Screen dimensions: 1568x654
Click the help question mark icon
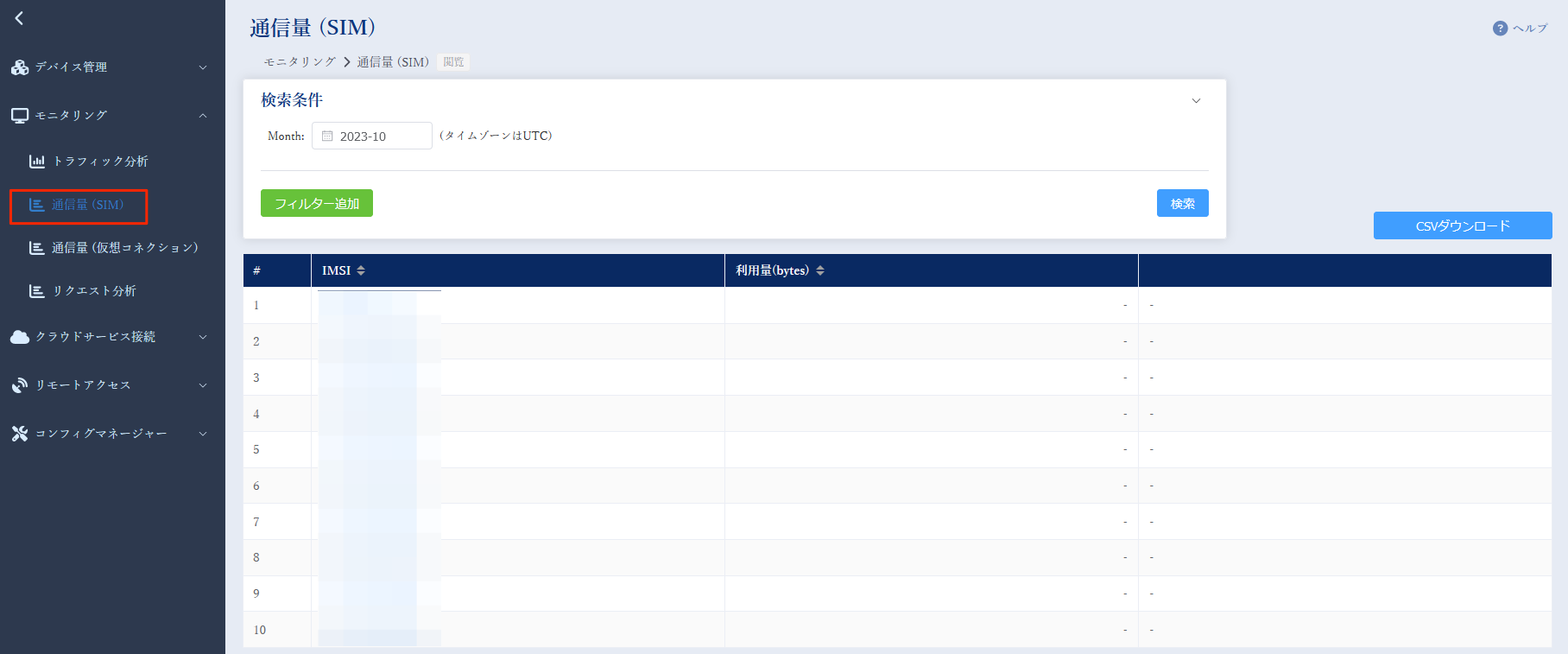click(1501, 29)
